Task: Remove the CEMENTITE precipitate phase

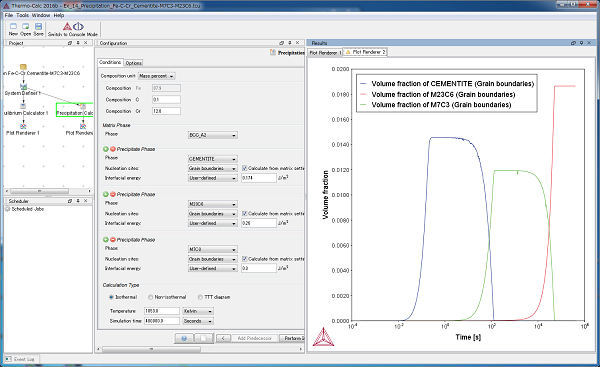Action: [x=113, y=149]
